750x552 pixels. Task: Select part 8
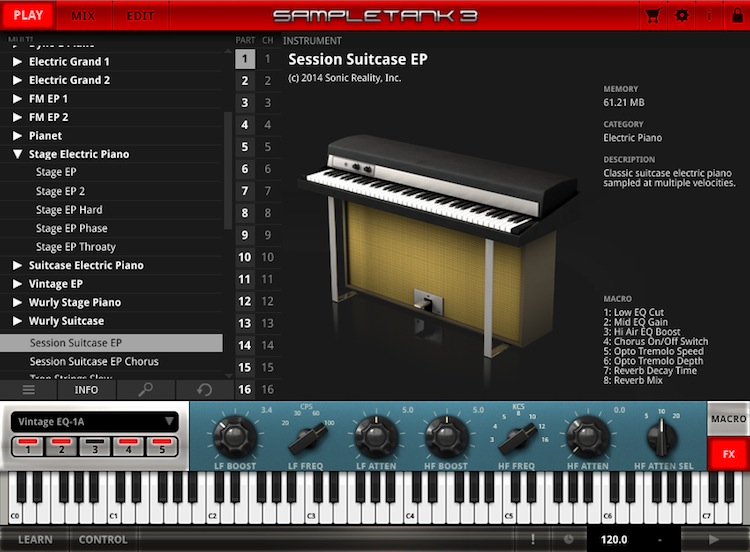(245, 213)
